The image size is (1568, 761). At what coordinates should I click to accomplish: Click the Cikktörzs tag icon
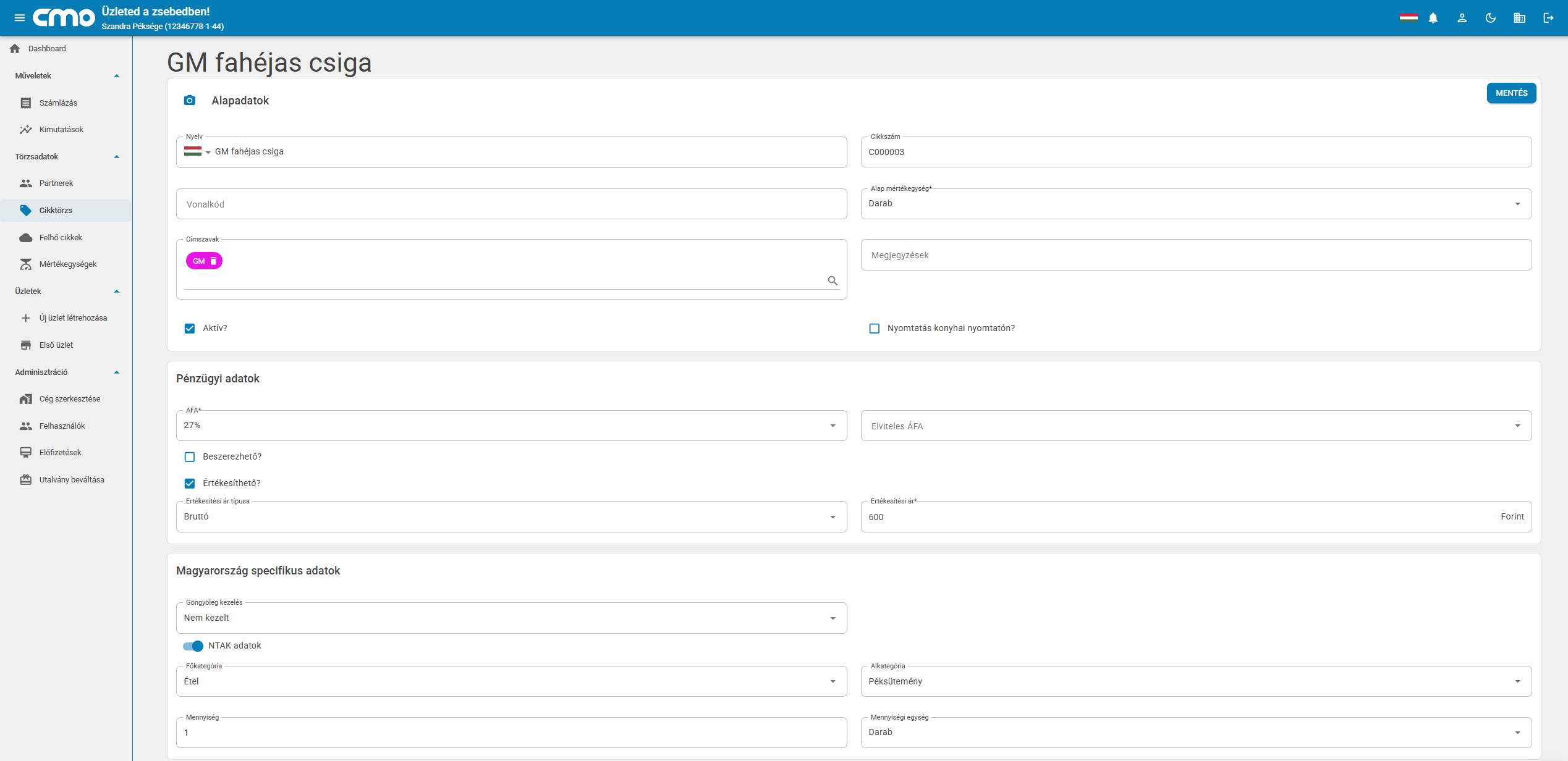[x=25, y=211]
